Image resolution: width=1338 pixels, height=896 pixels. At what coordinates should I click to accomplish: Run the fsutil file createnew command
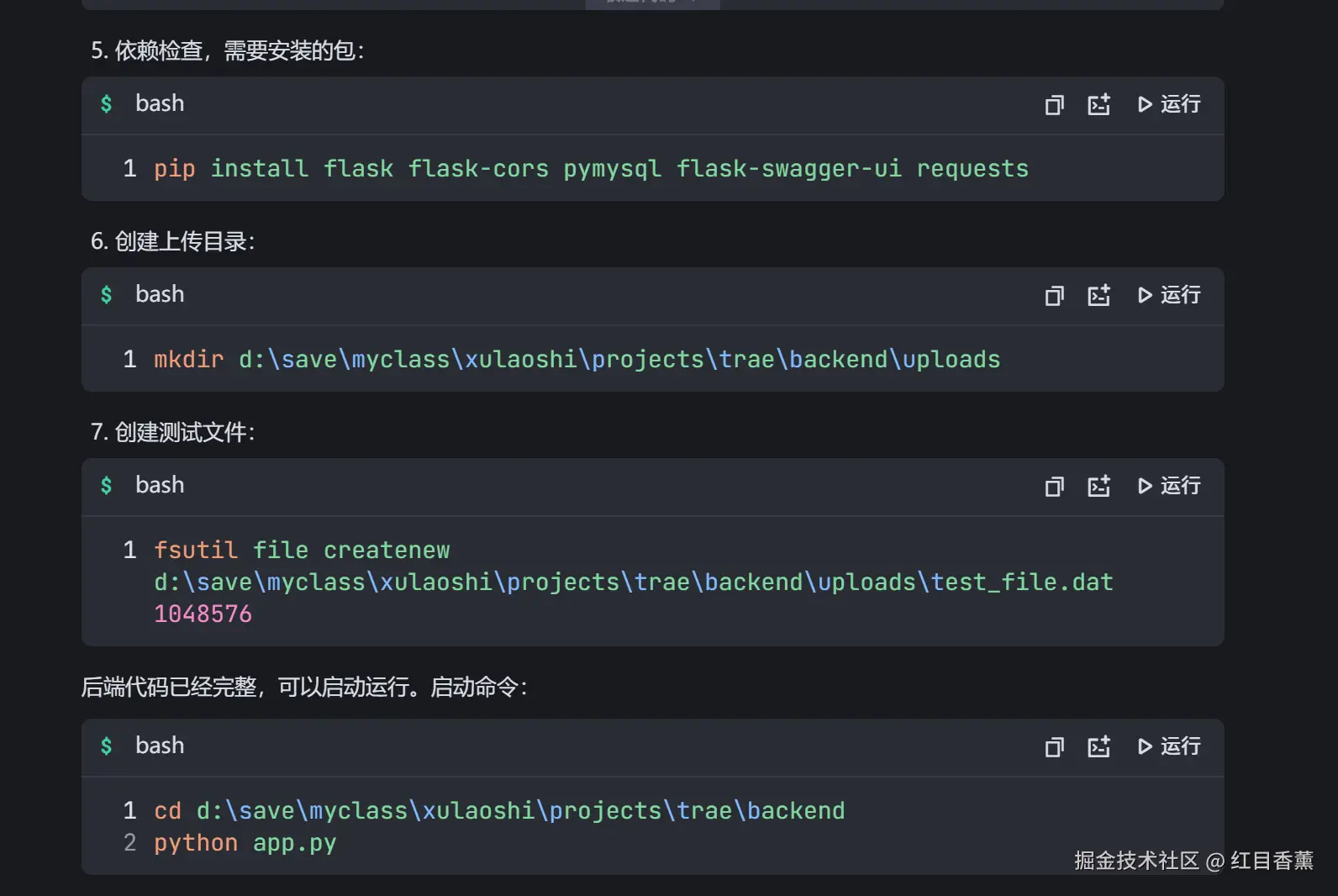coord(1169,486)
